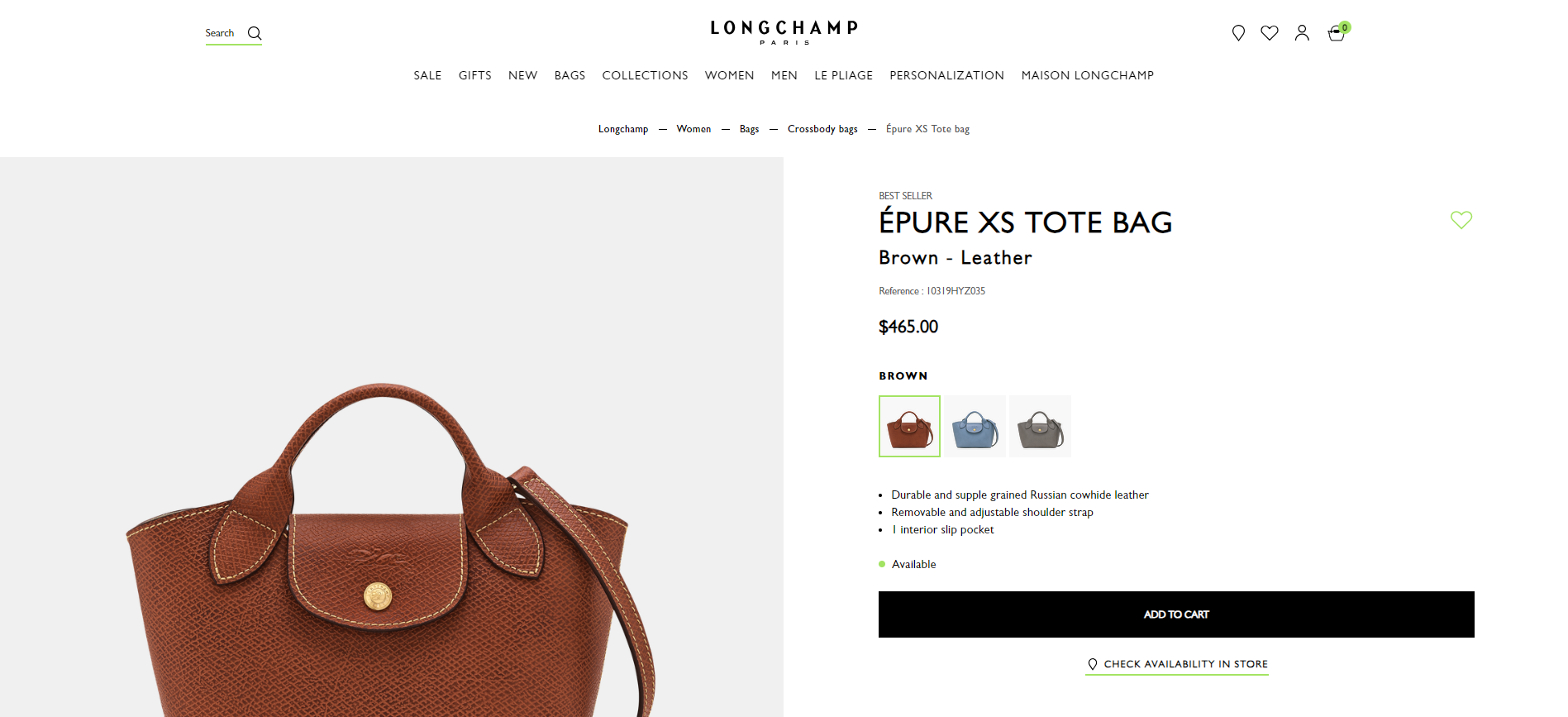Click the search magnifier icon

pos(255,33)
